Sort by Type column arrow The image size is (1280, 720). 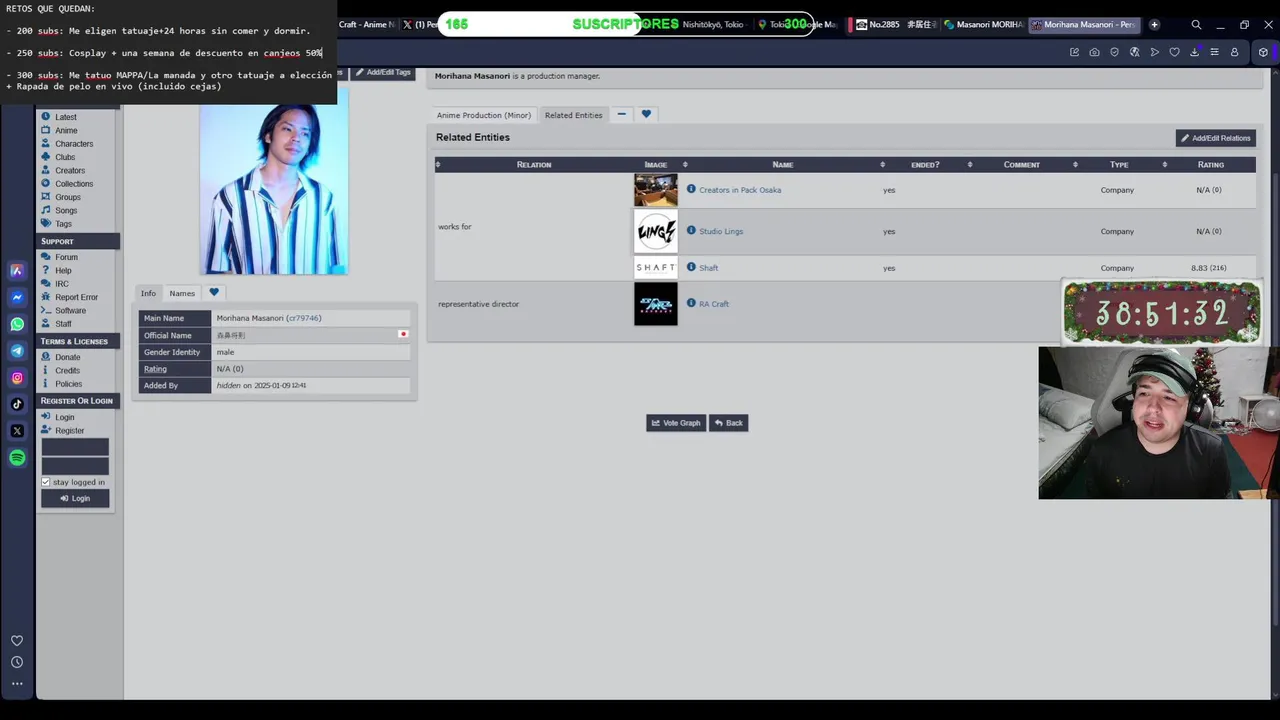click(1164, 164)
